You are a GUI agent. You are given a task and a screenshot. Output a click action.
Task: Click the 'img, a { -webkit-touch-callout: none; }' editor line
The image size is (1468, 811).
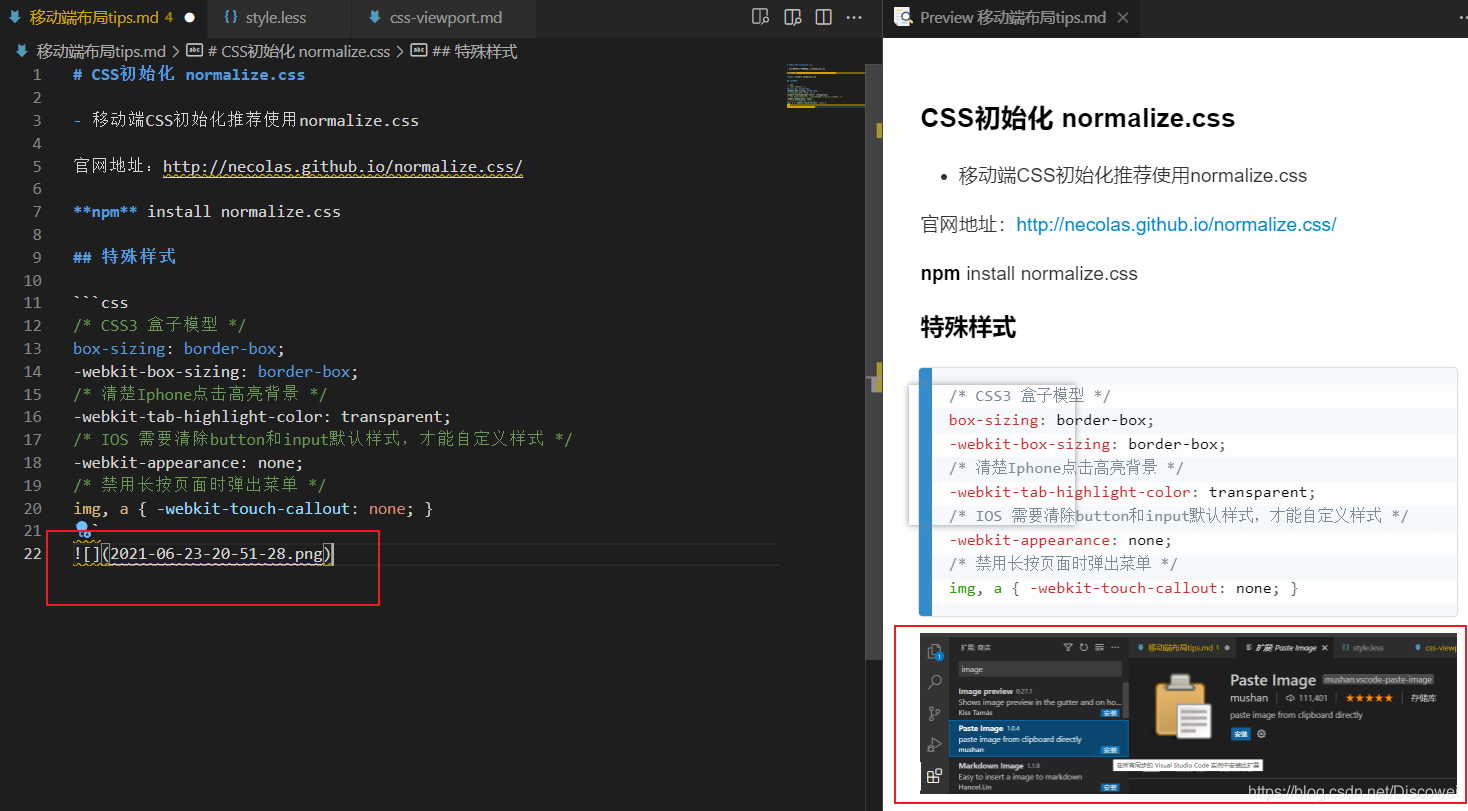pyautogui.click(x=253, y=509)
